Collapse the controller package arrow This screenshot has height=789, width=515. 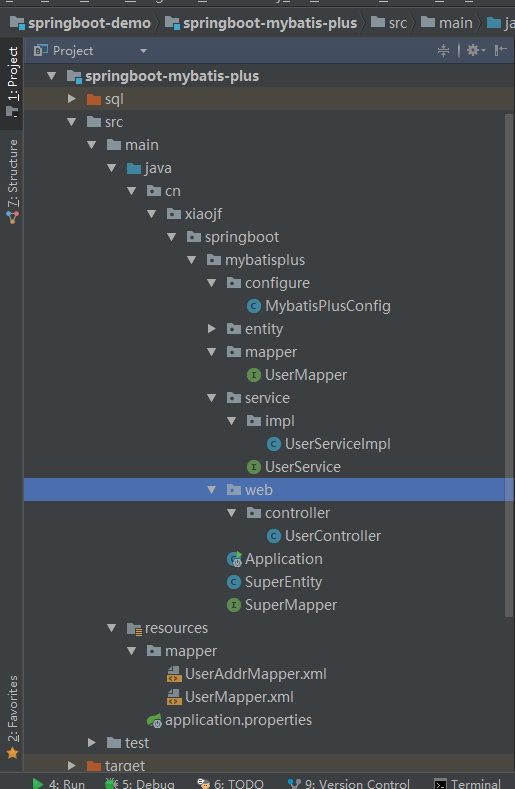232,513
